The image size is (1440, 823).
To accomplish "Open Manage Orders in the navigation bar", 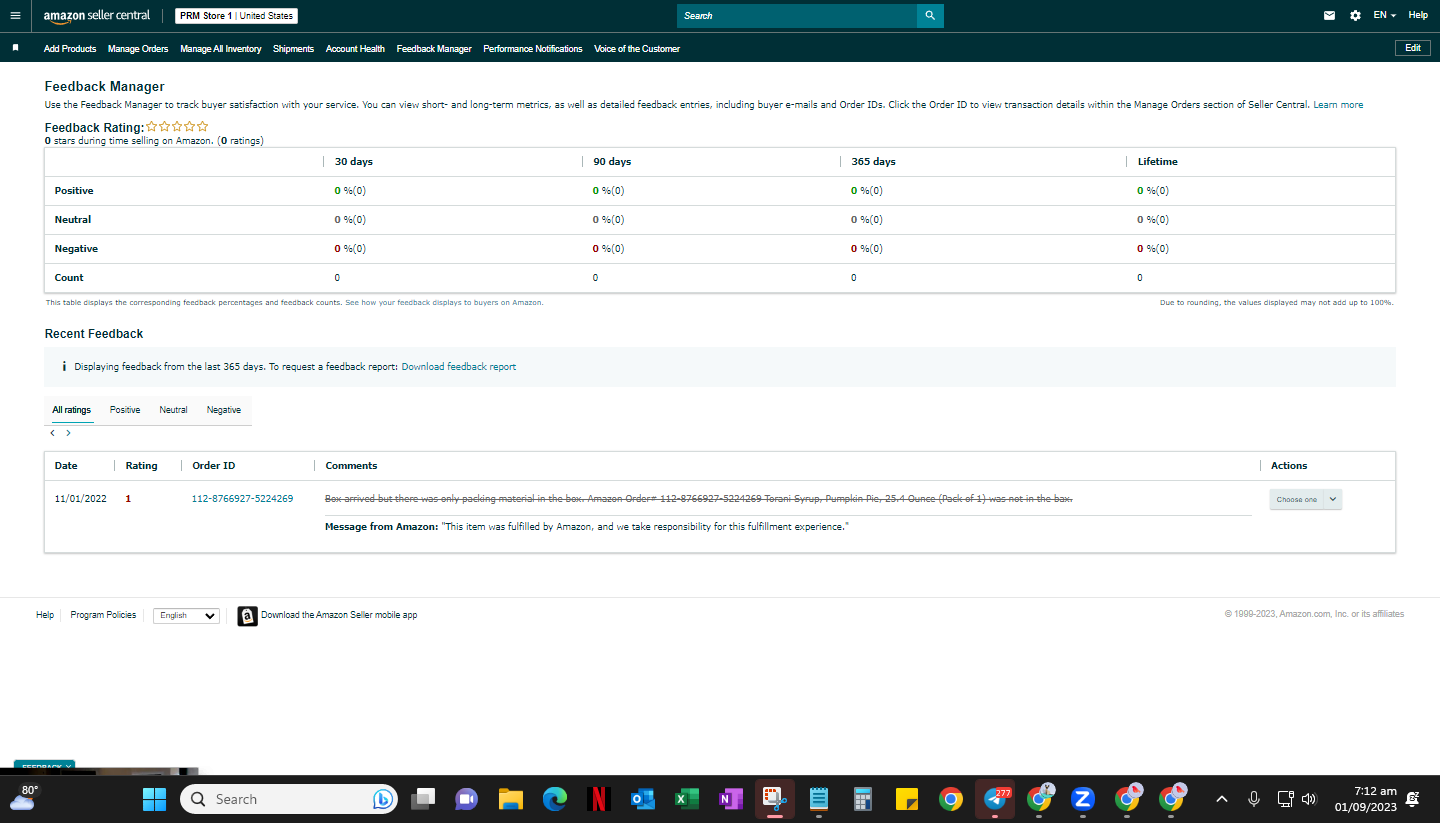I will click(x=138, y=49).
